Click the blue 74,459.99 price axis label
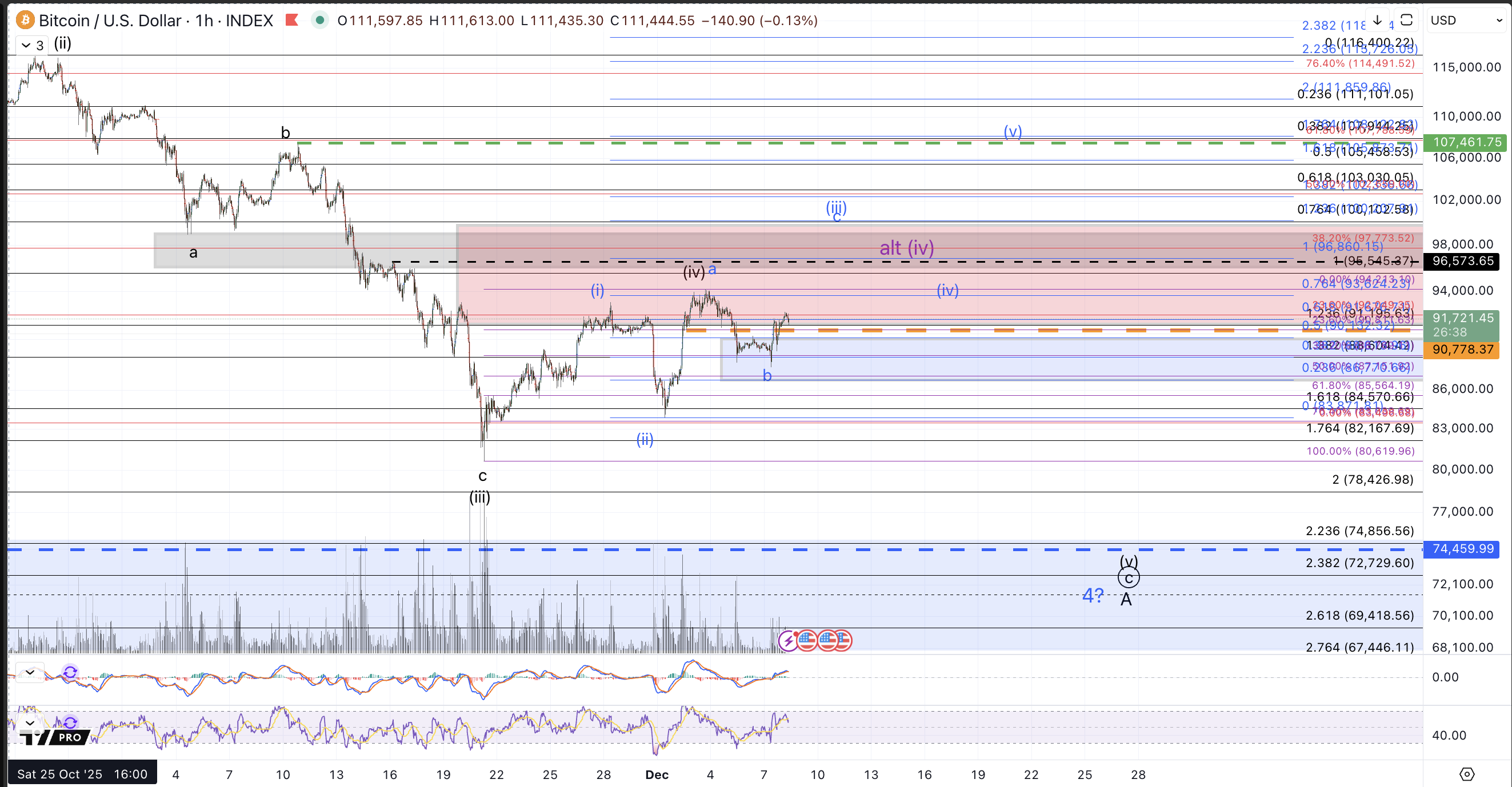The image size is (1512, 787). click(x=1462, y=549)
